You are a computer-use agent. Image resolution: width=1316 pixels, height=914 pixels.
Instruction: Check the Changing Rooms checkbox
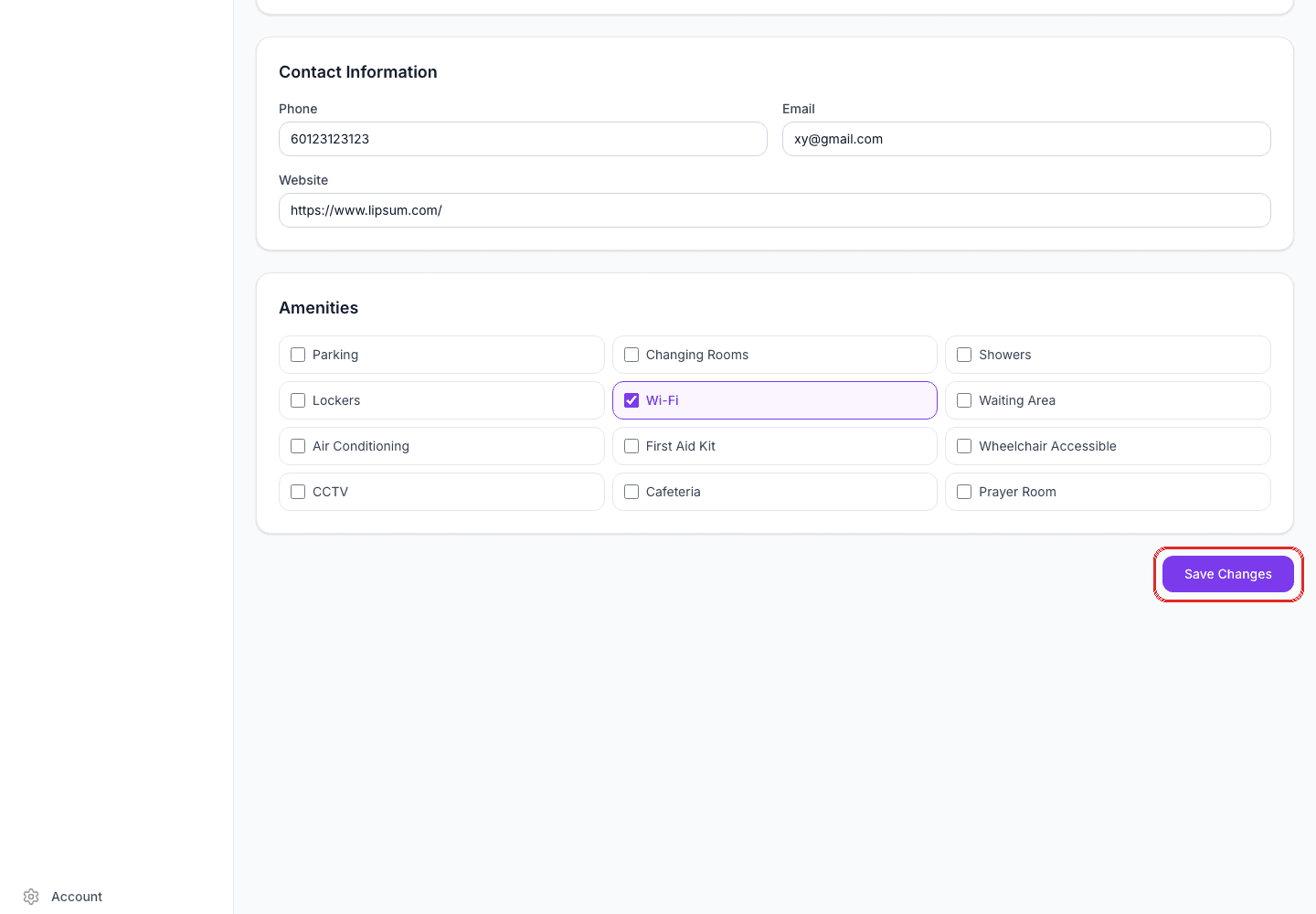click(631, 355)
